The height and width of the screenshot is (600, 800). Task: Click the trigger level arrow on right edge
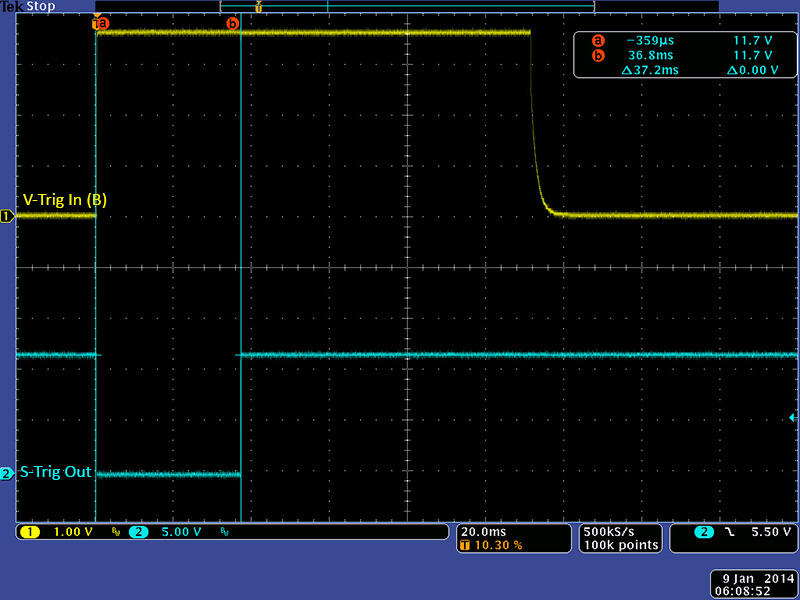793,417
